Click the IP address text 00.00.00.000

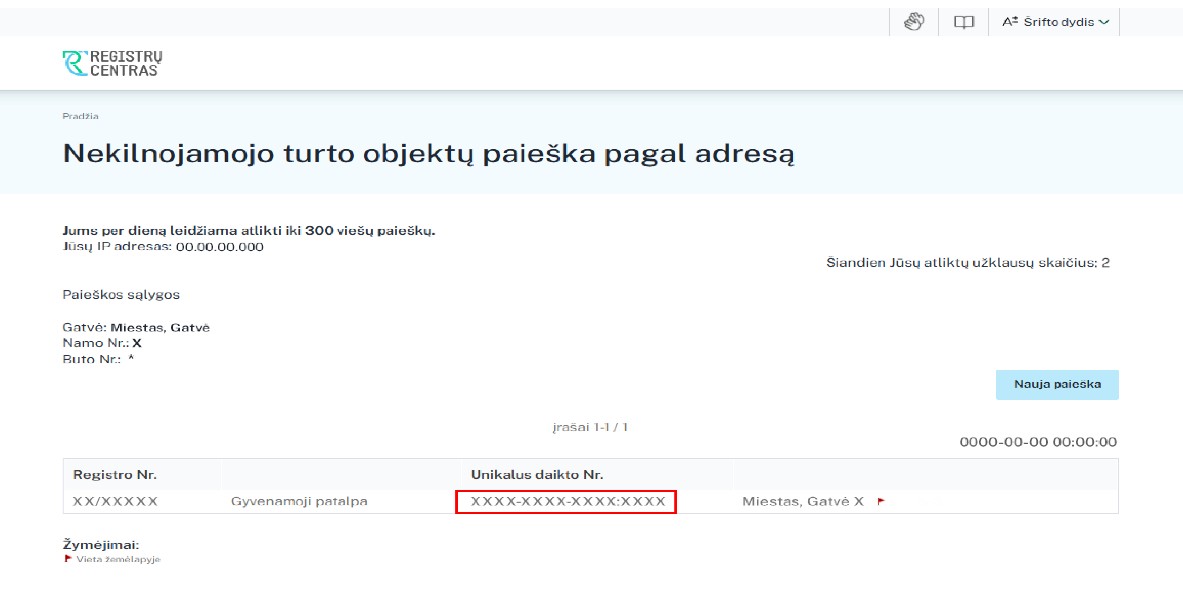click(x=219, y=246)
